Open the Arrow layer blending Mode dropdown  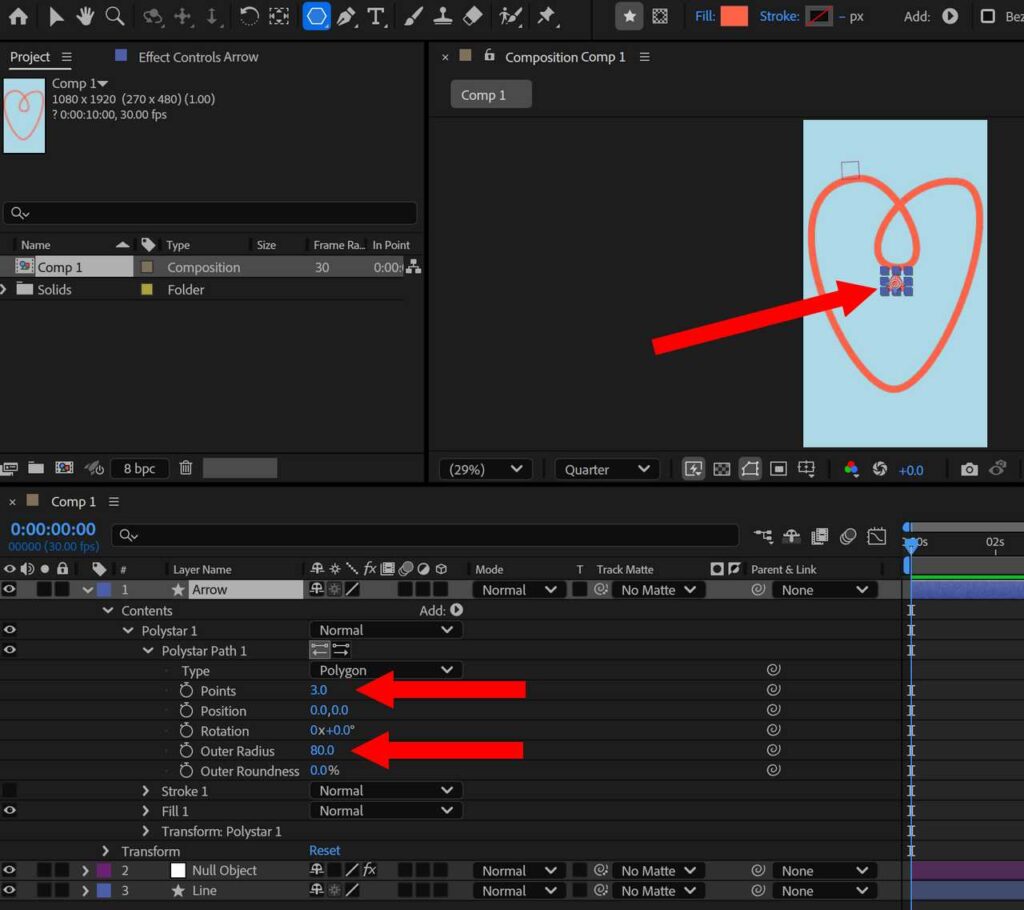(x=519, y=590)
